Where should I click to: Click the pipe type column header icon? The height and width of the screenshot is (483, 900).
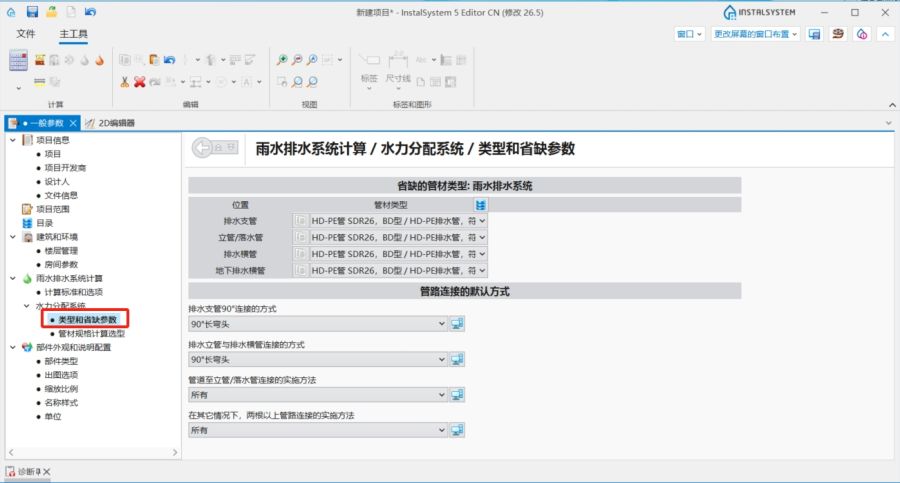click(481, 203)
